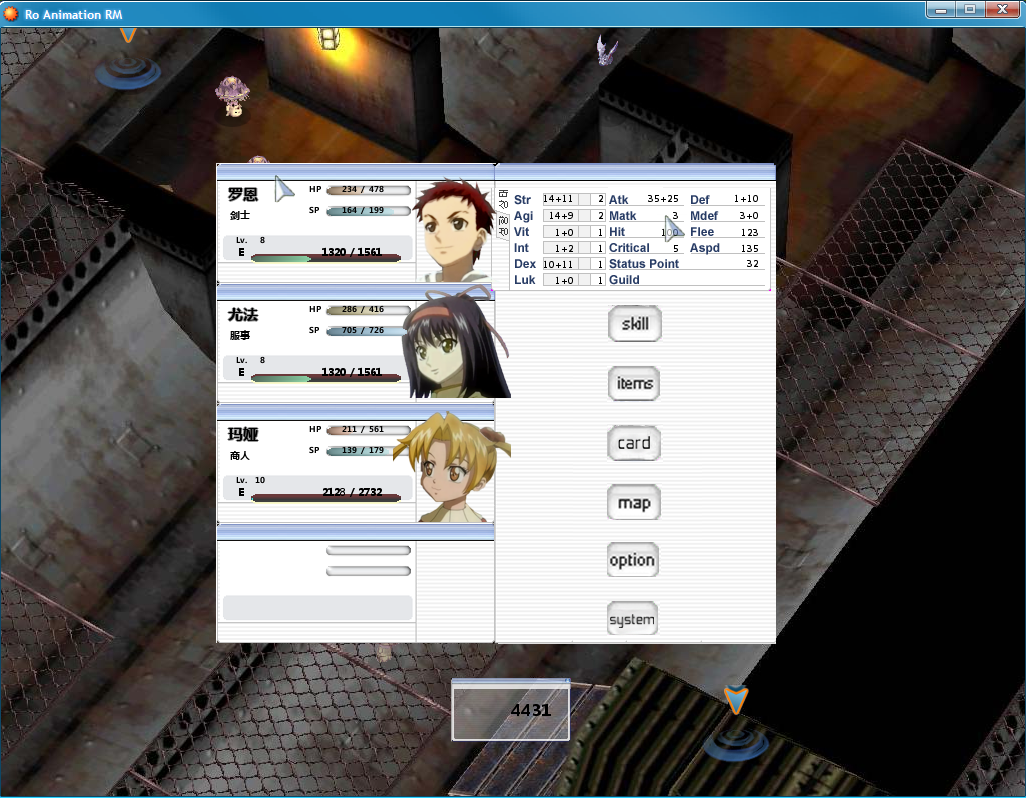
Task: Click the character name 罗恩
Action: [x=243, y=194]
